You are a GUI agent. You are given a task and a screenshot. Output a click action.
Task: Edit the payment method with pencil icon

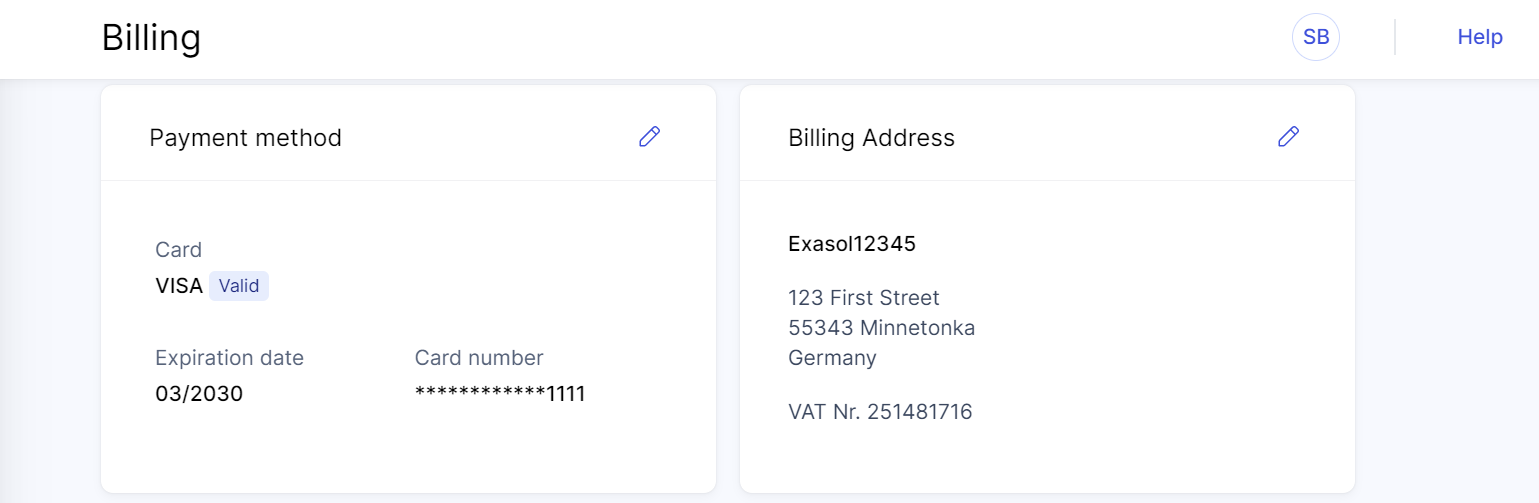[650, 137]
